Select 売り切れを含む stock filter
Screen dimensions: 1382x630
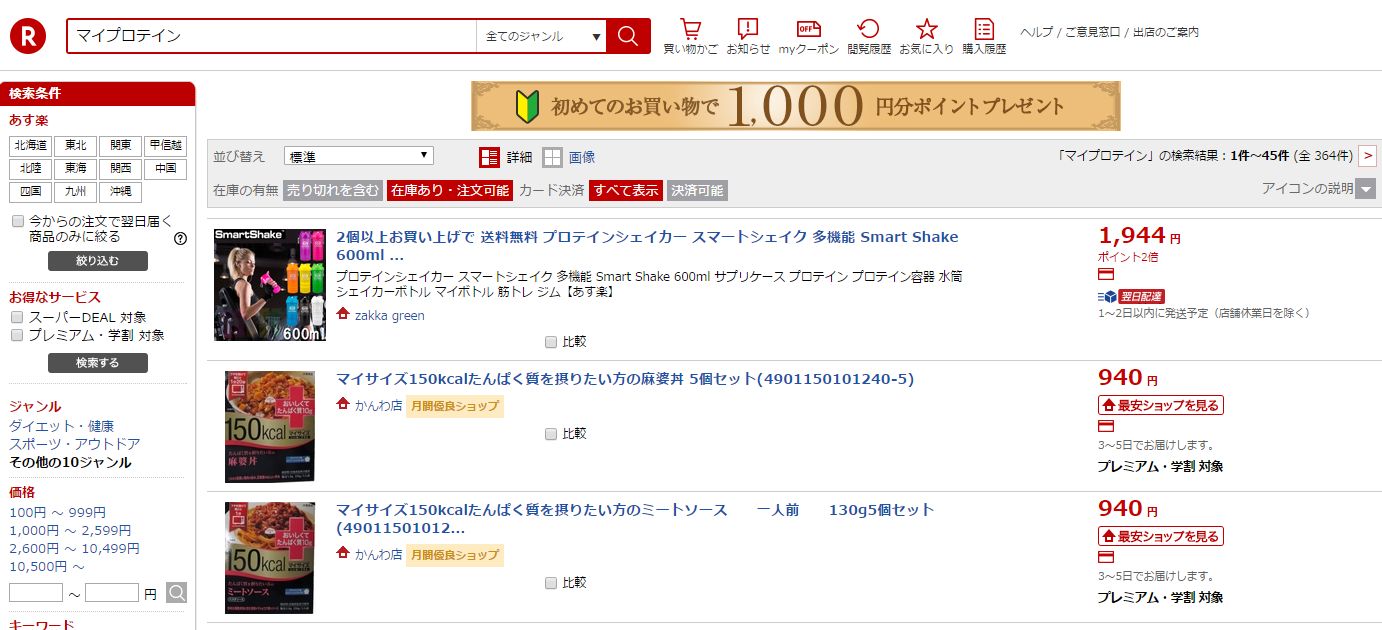coord(333,190)
